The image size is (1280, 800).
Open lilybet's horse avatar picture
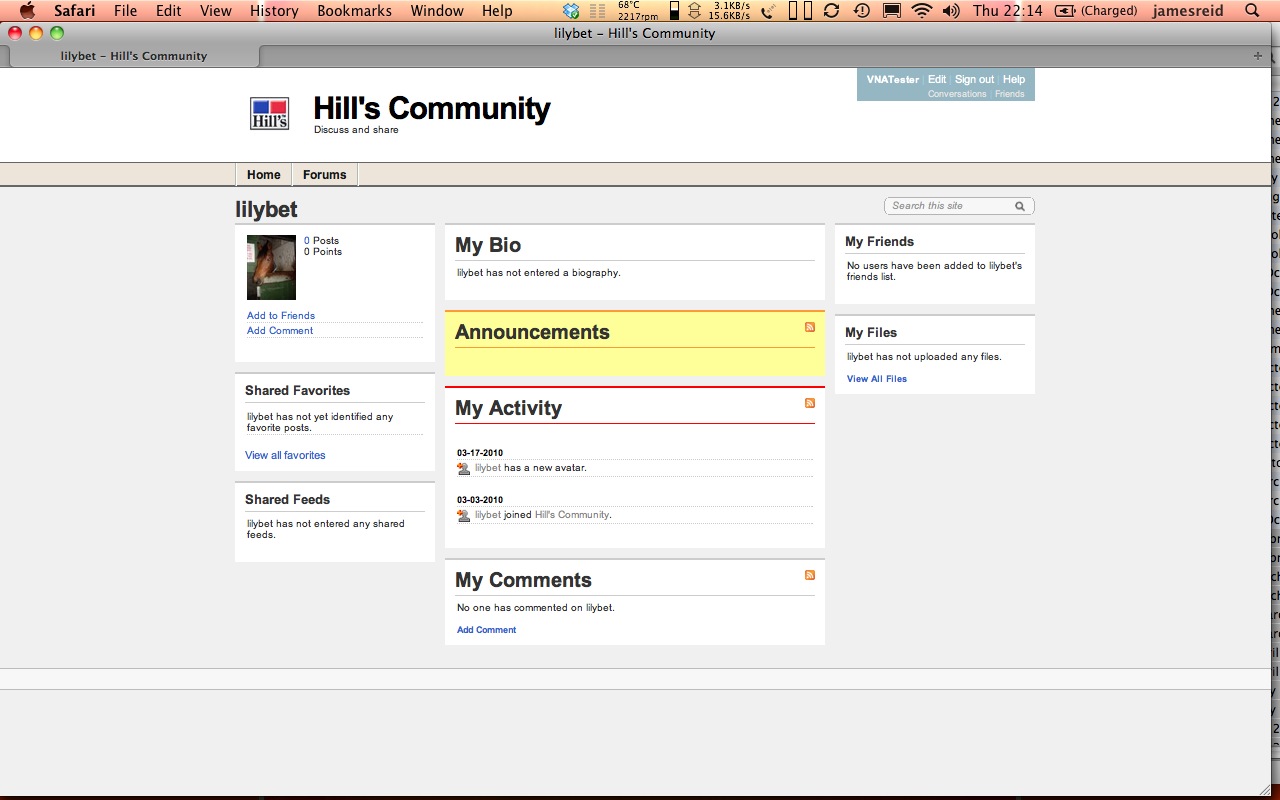pyautogui.click(x=271, y=267)
